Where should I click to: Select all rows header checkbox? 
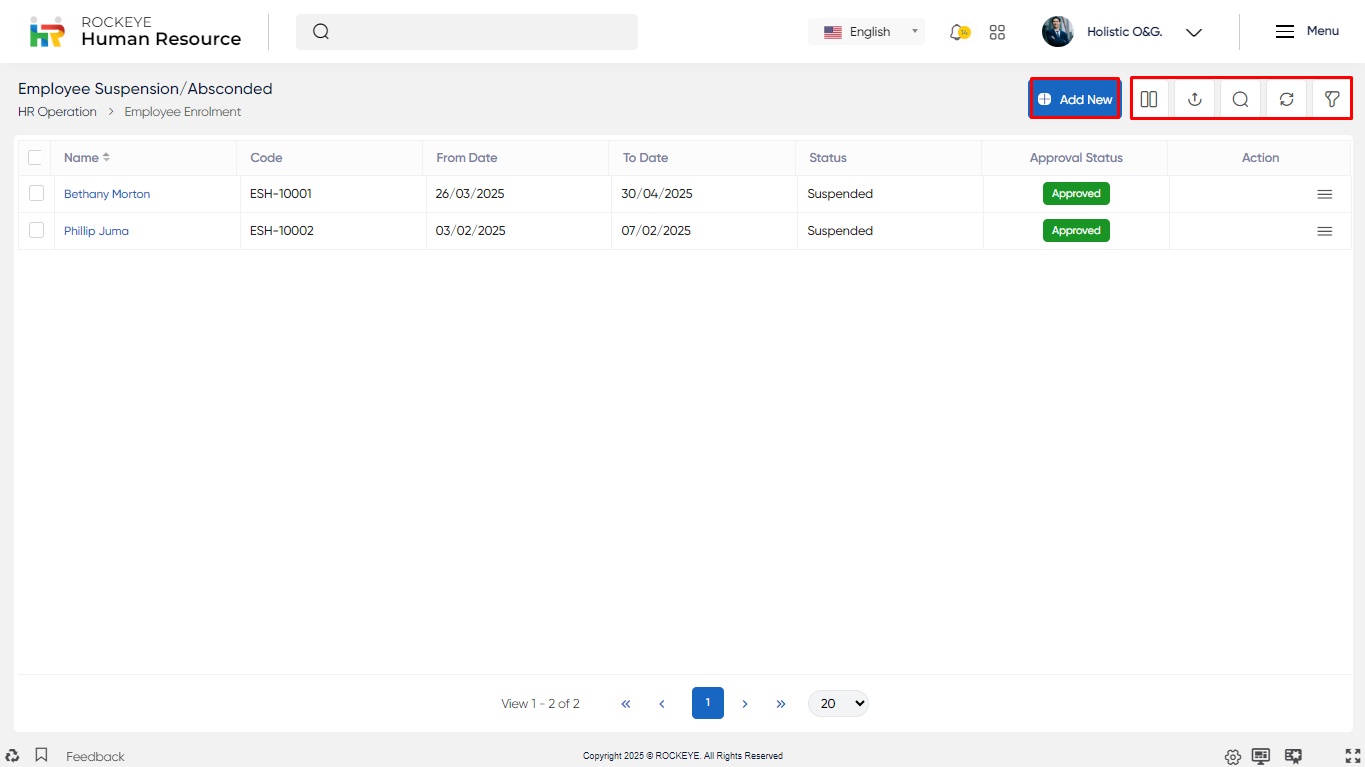(x=36, y=157)
